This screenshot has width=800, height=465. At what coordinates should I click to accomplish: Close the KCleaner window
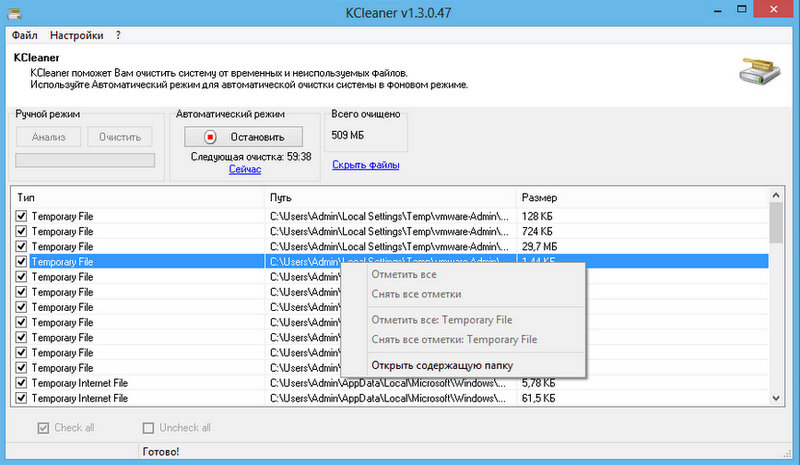coord(774,9)
